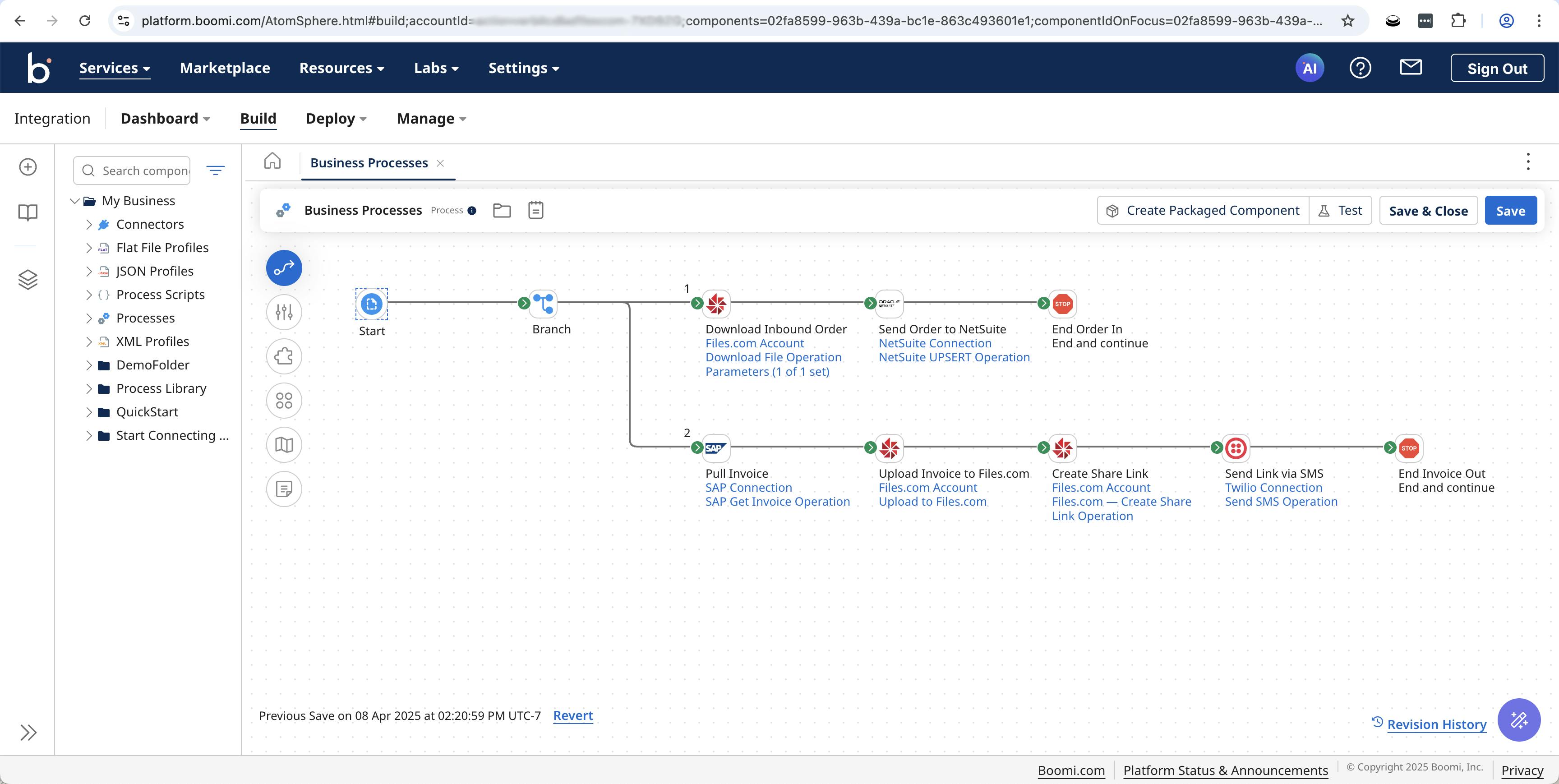Open the AI assistant icon in header

[x=1309, y=68]
